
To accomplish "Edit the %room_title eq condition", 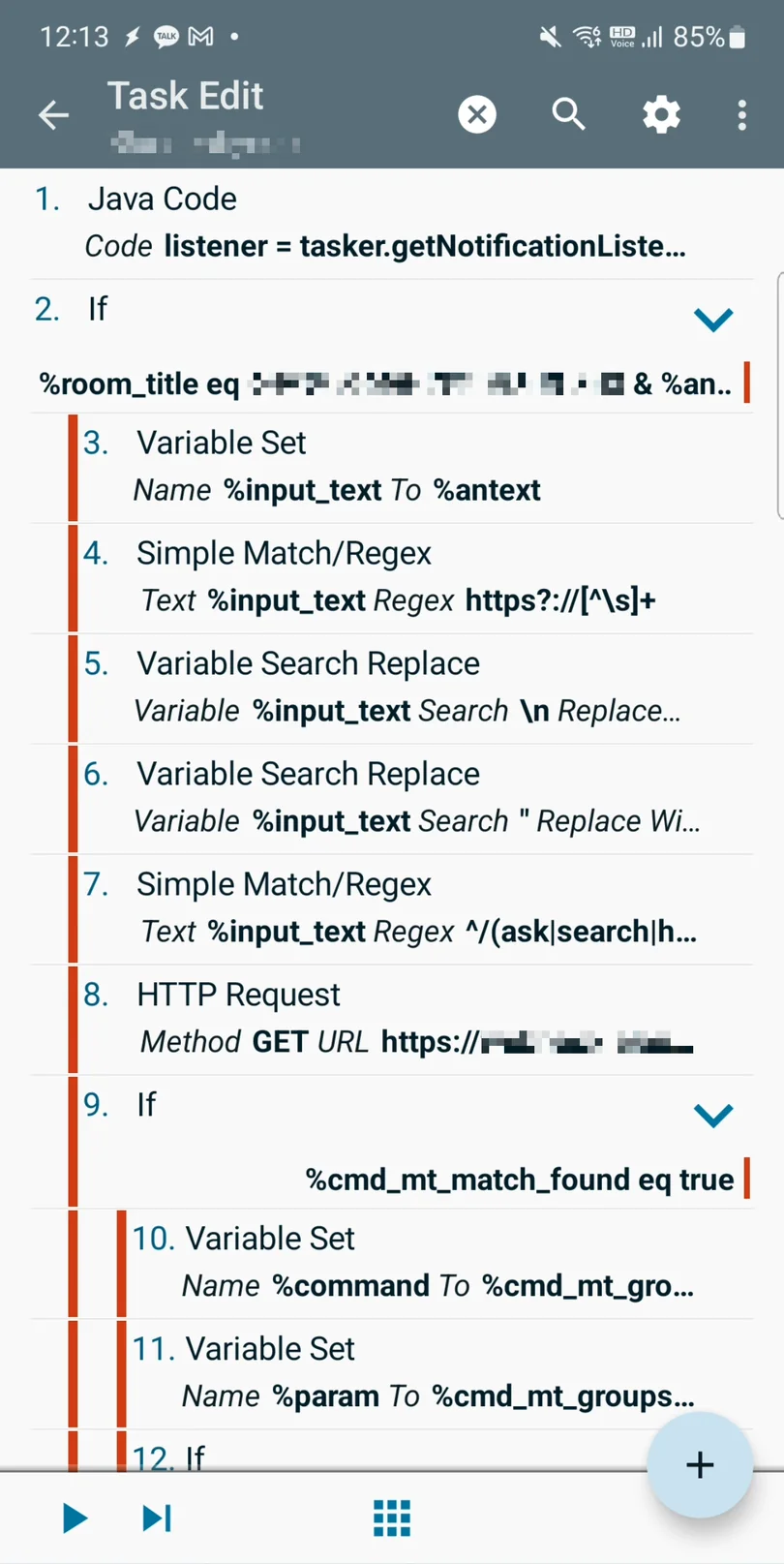I will [385, 384].
